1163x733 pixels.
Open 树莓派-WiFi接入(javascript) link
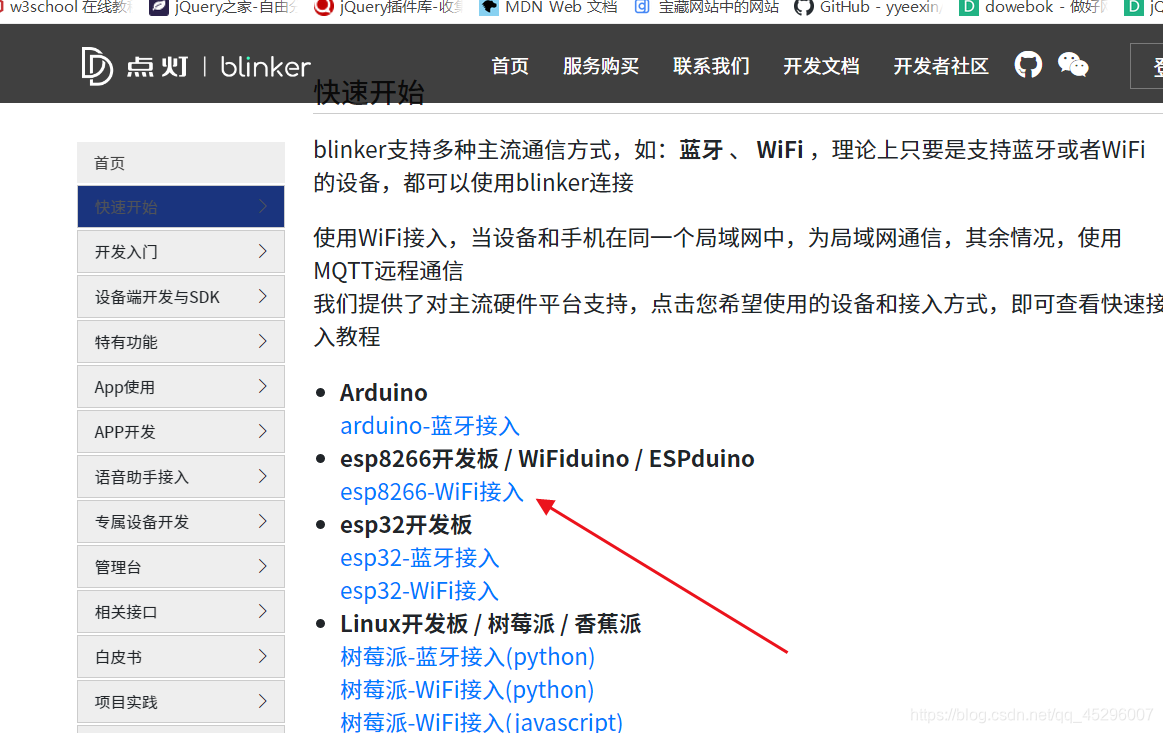pos(481,722)
